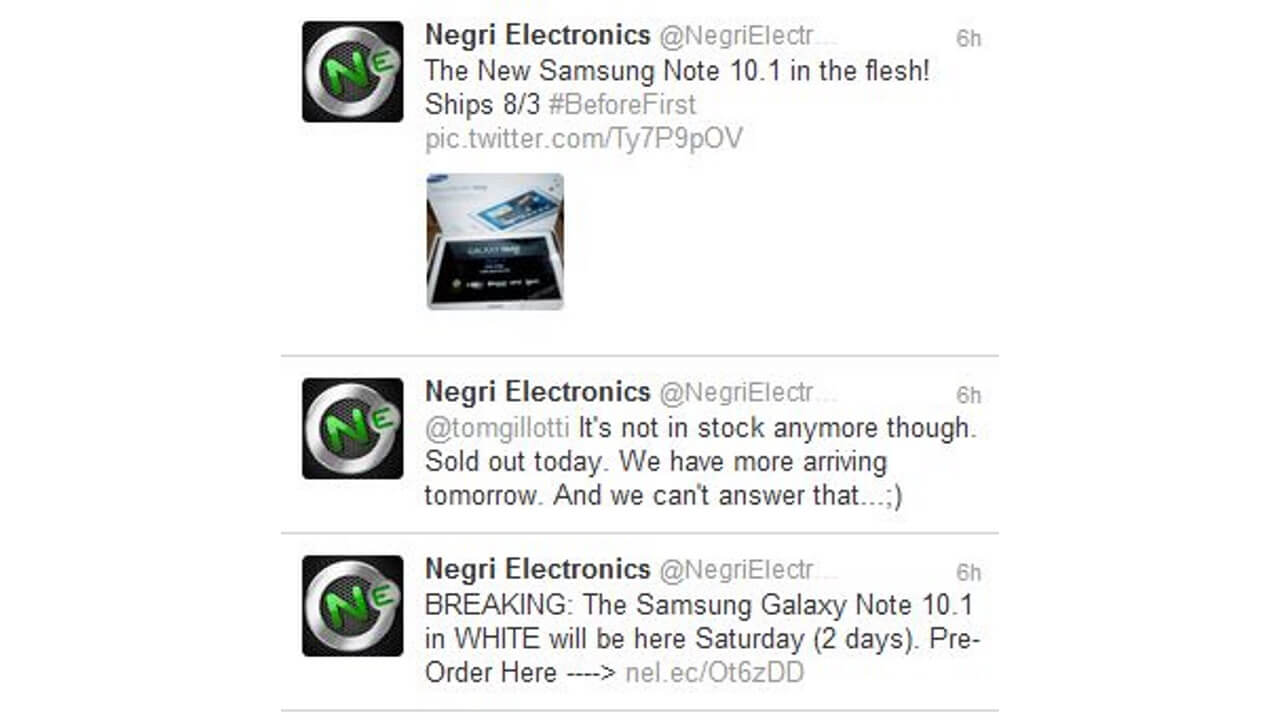Click the @NegriElectr handle on the BREAKING tweet

pos(747,570)
